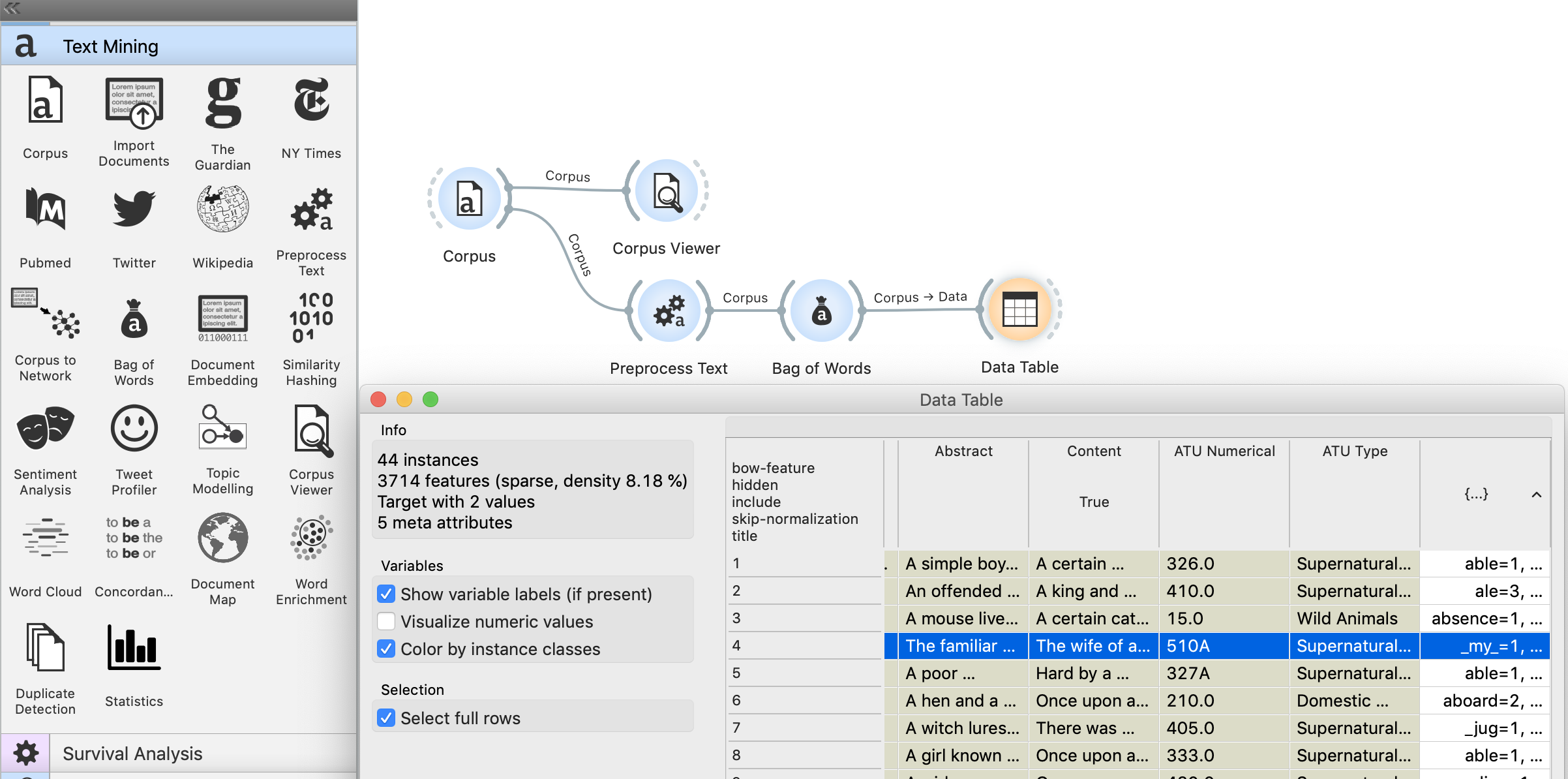The width and height of the screenshot is (1568, 779).
Task: Enable Visualize numeric values checkbox
Action: tap(387, 622)
